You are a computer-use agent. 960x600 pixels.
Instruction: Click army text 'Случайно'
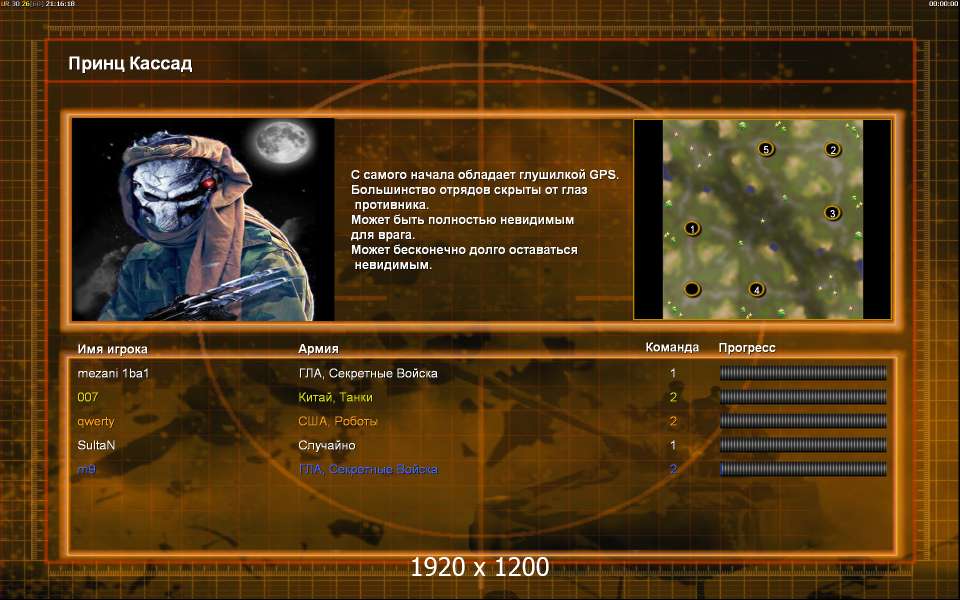(x=327, y=446)
